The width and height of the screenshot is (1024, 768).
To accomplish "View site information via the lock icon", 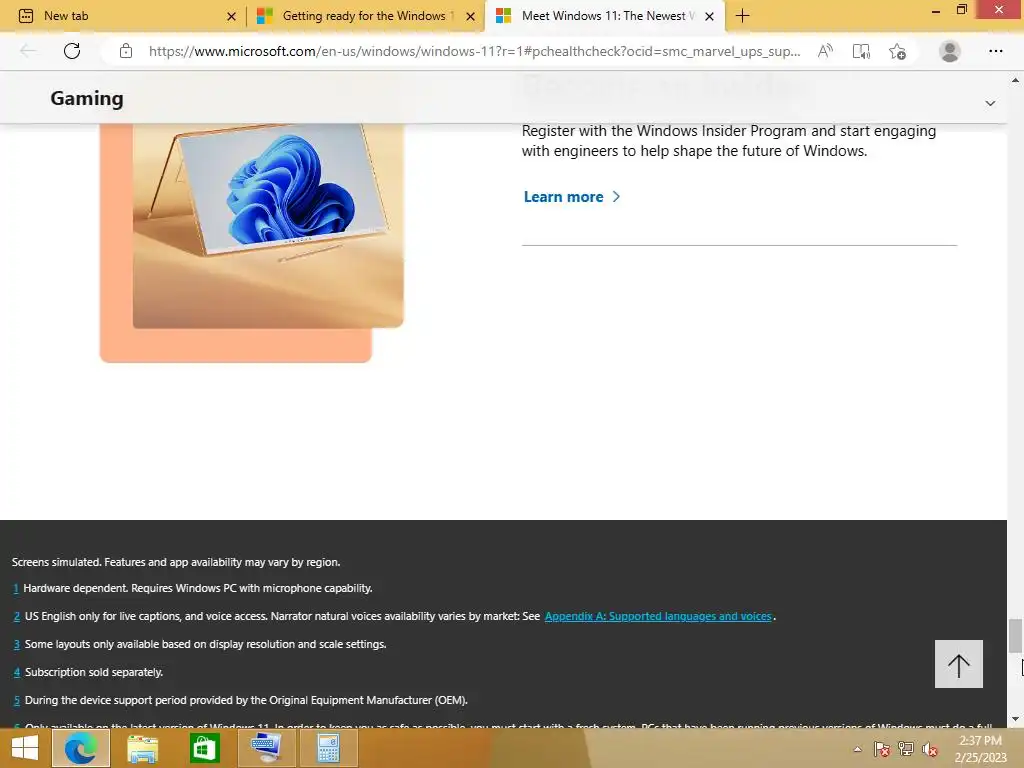I will pos(126,51).
